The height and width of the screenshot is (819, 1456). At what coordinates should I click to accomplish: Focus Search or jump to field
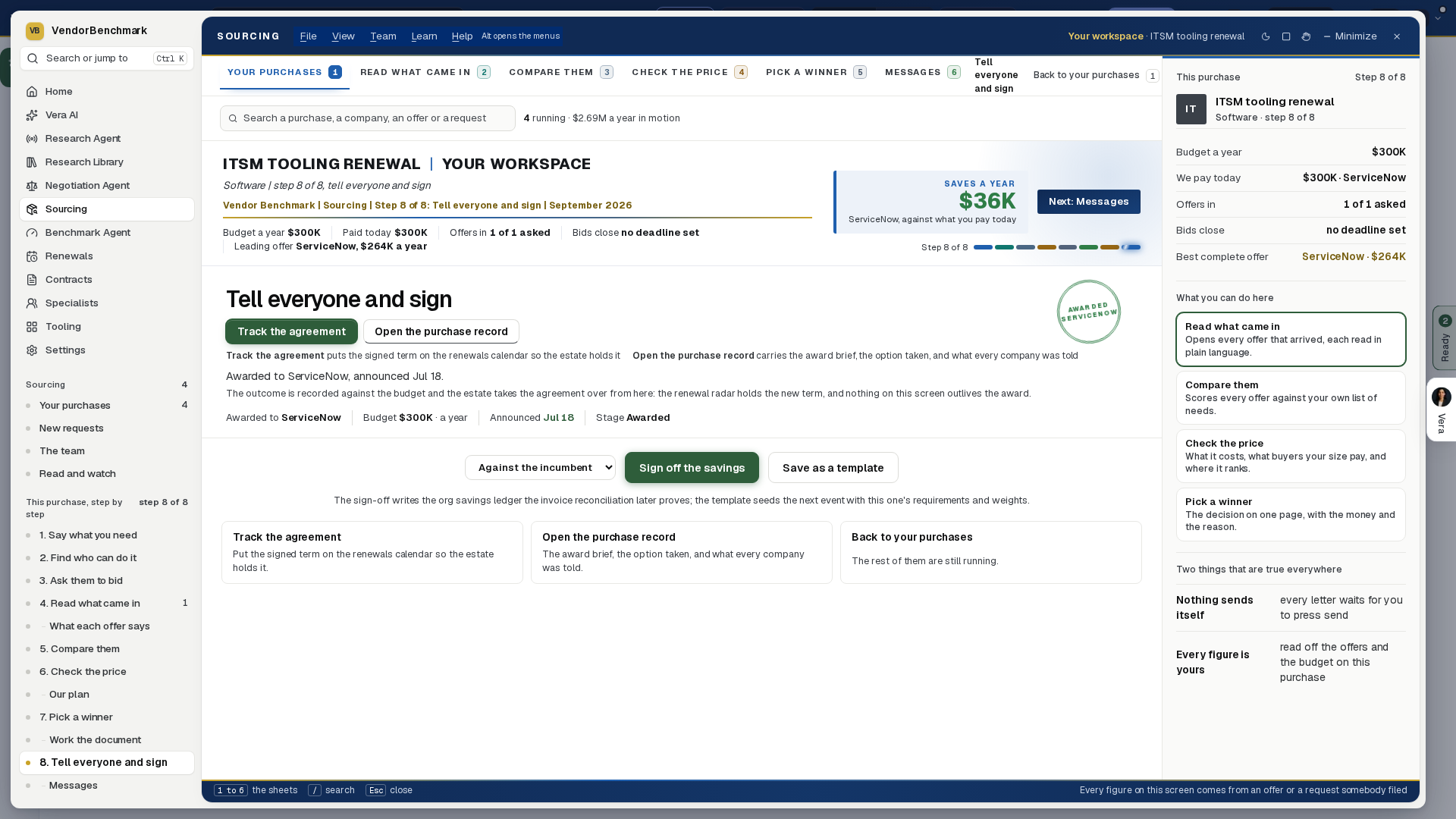click(x=106, y=58)
